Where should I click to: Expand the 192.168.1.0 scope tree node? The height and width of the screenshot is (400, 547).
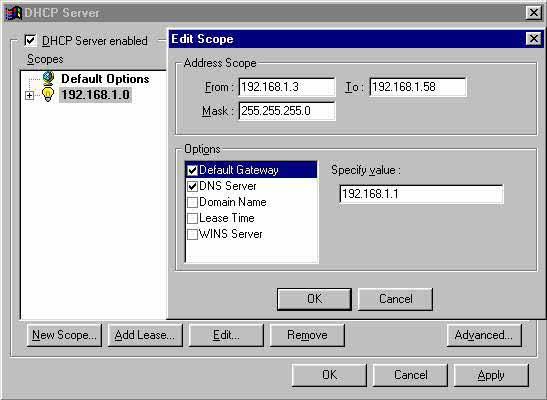[30, 95]
